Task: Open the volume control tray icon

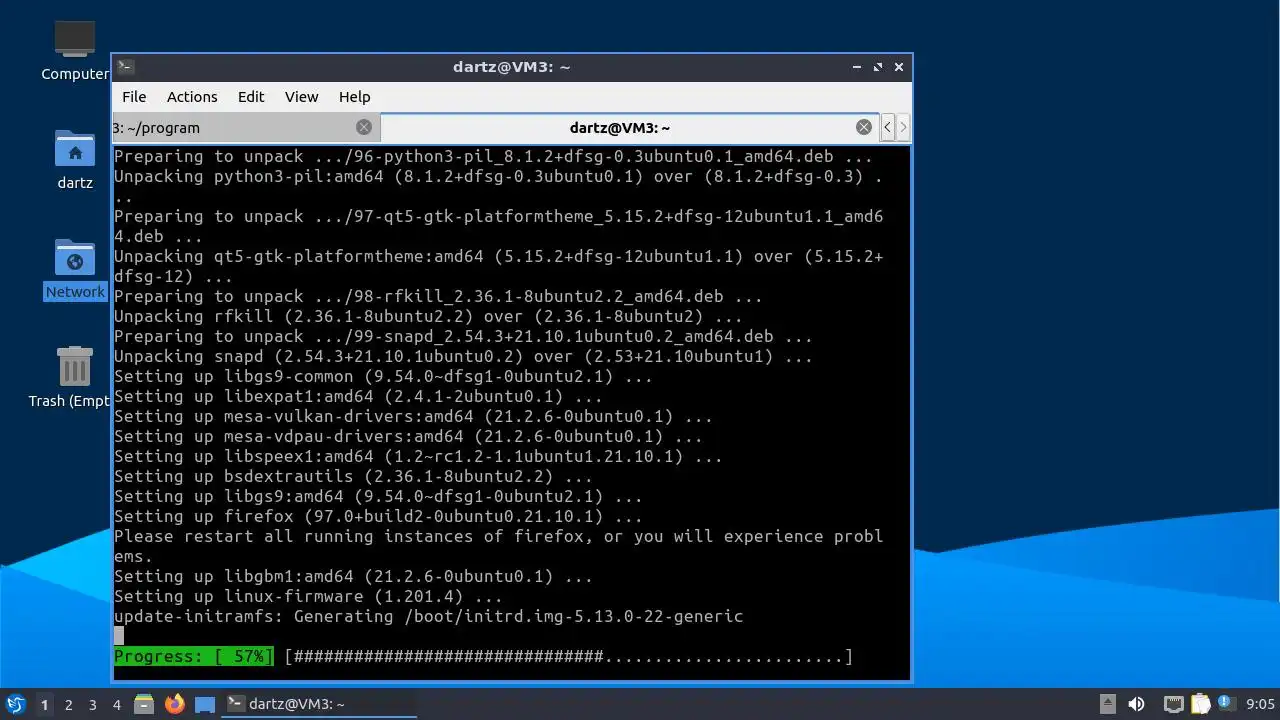Action: (1136, 704)
